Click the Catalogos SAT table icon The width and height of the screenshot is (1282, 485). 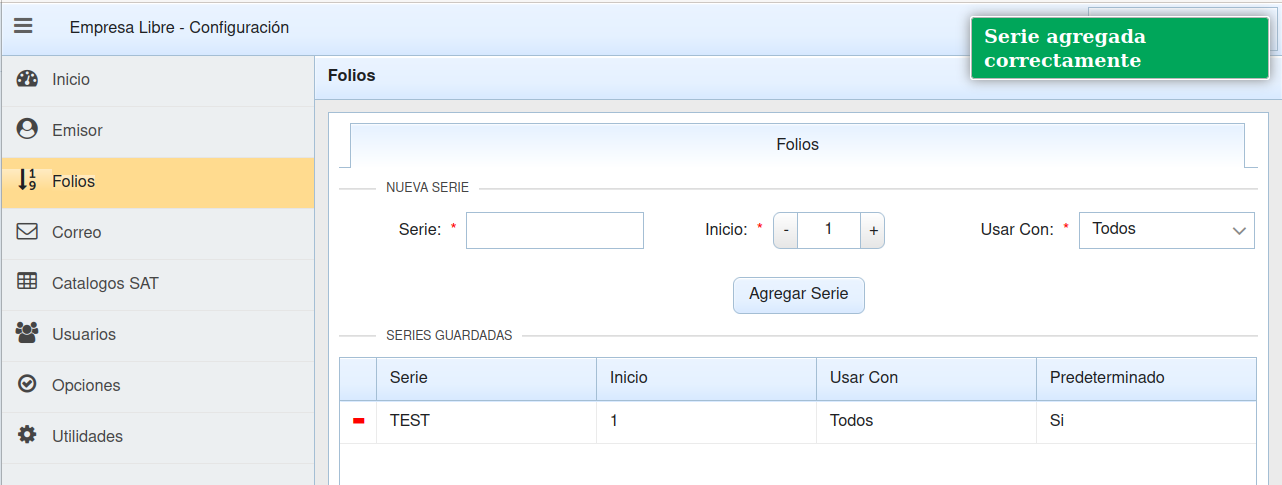27,283
